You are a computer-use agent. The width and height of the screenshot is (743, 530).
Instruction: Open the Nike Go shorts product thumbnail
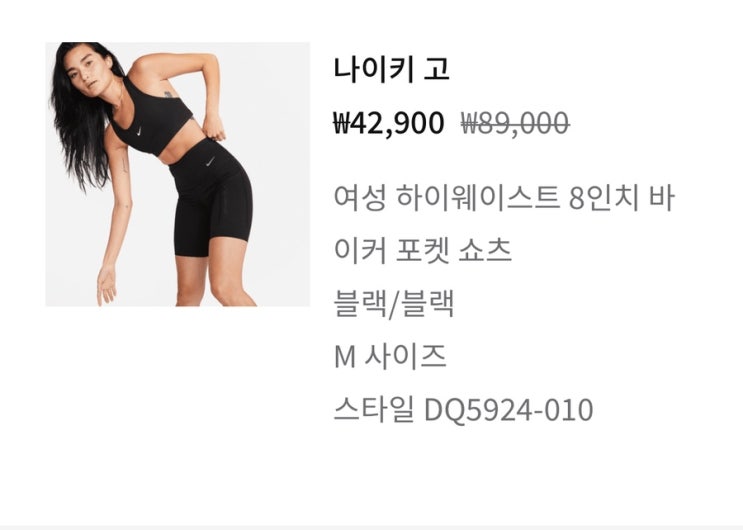[177, 174]
